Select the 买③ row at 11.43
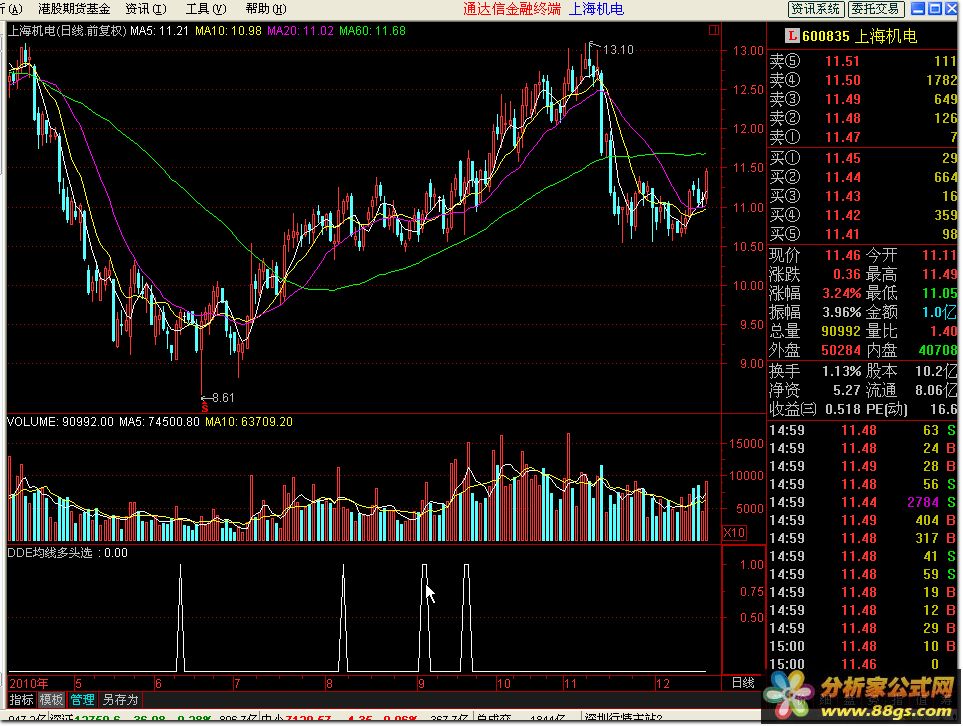This screenshot has height=726, width=963. pyautogui.click(x=863, y=197)
